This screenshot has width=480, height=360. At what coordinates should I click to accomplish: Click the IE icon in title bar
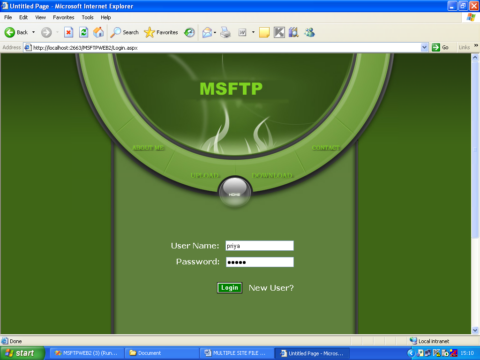(4, 6)
